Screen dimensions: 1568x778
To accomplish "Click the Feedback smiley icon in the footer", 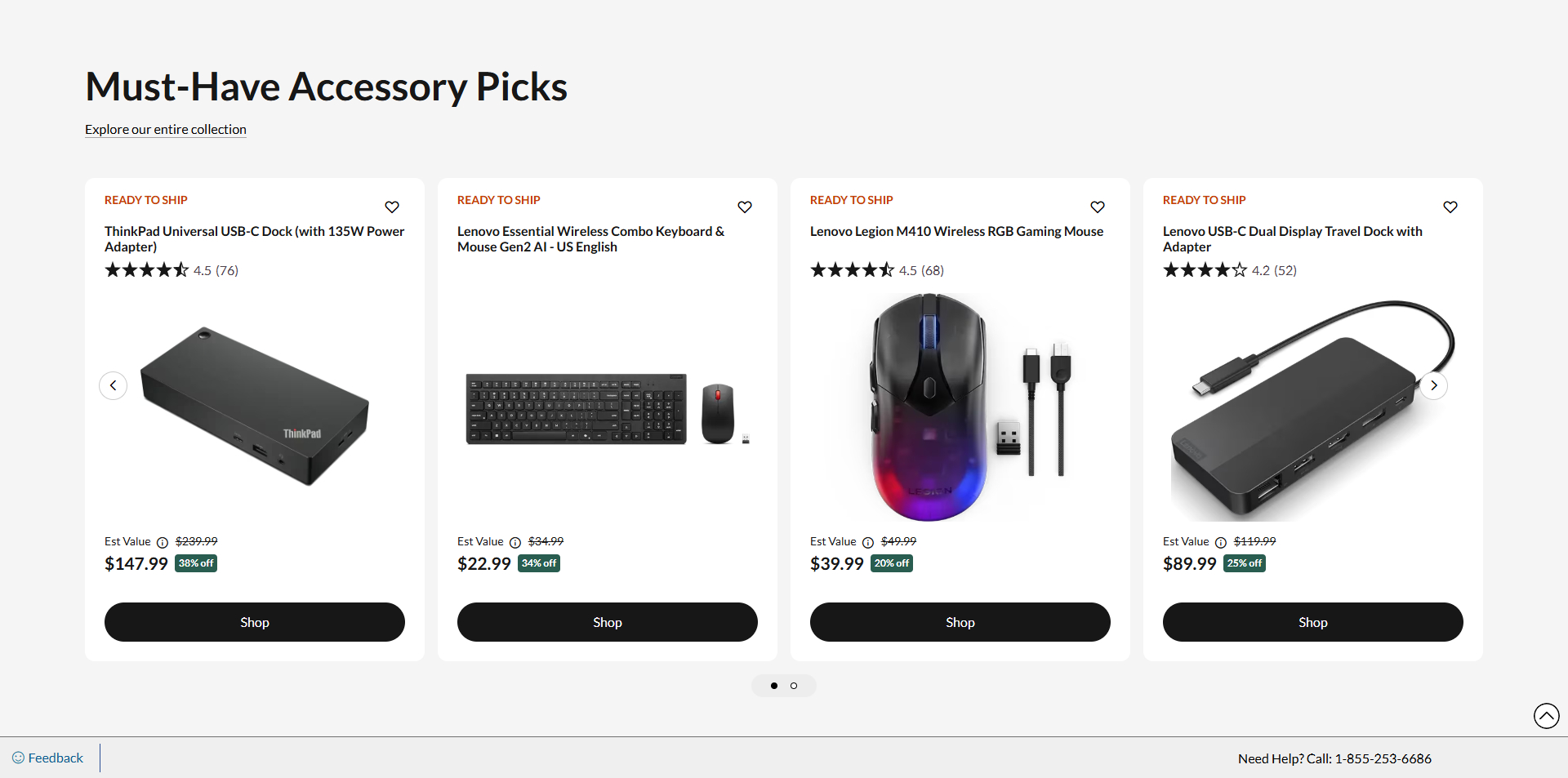I will pyautogui.click(x=18, y=758).
